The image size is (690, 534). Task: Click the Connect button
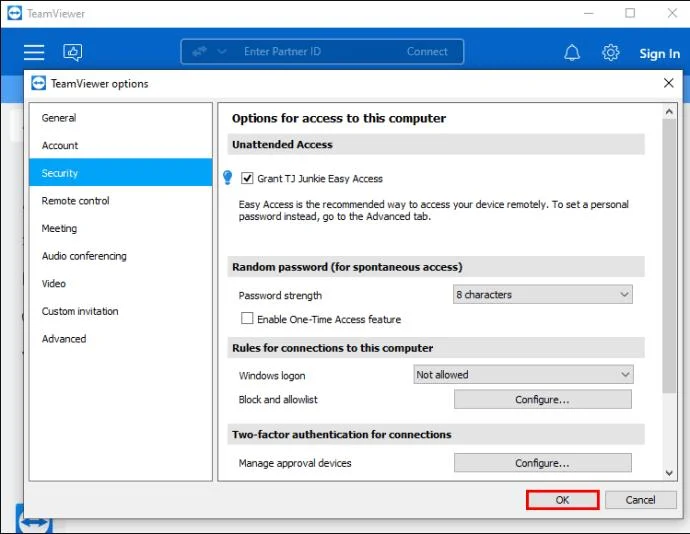point(427,52)
